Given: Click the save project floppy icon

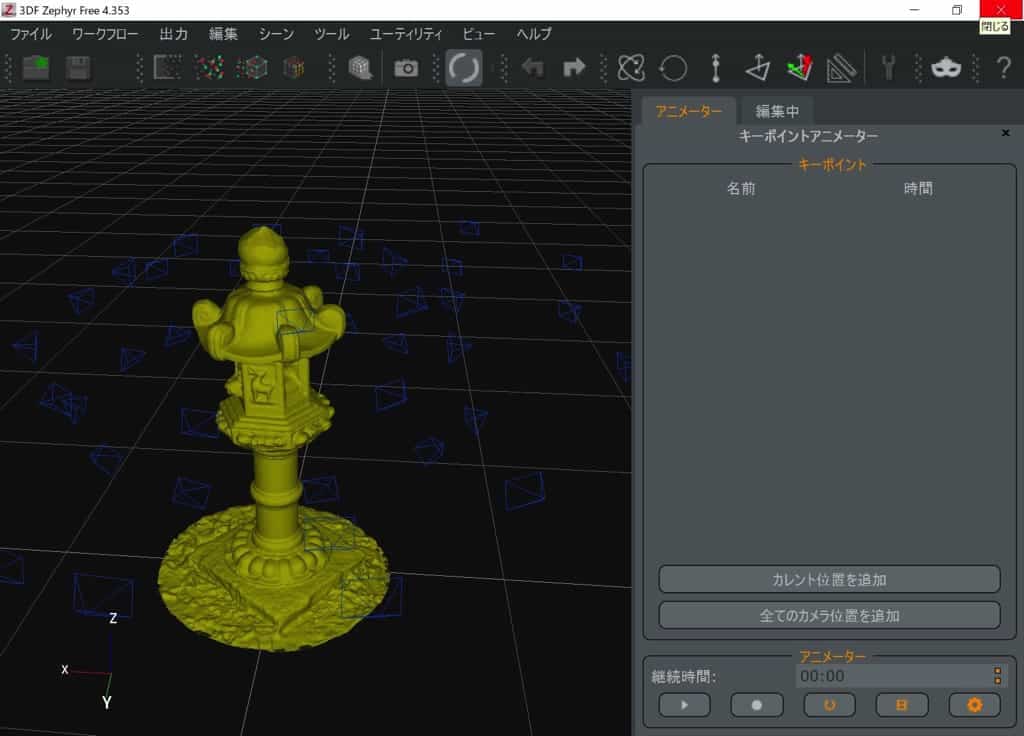Looking at the screenshot, I should [x=78, y=67].
